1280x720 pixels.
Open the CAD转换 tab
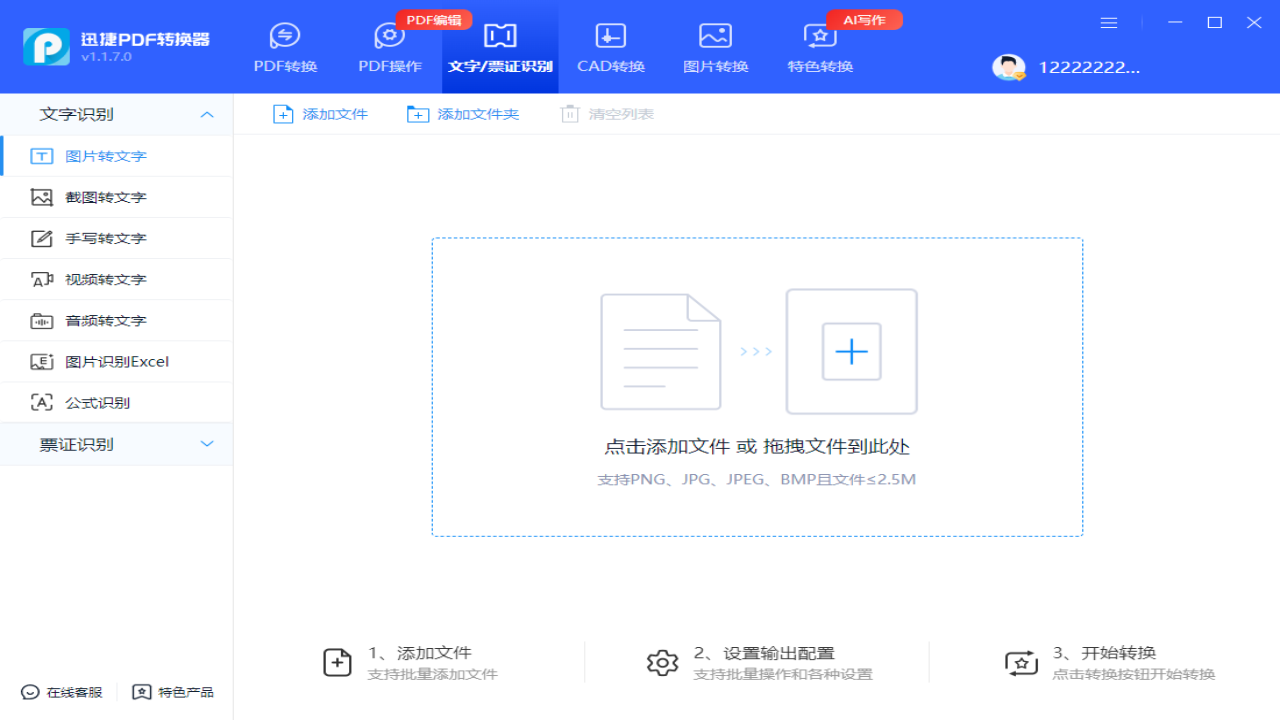pyautogui.click(x=610, y=47)
